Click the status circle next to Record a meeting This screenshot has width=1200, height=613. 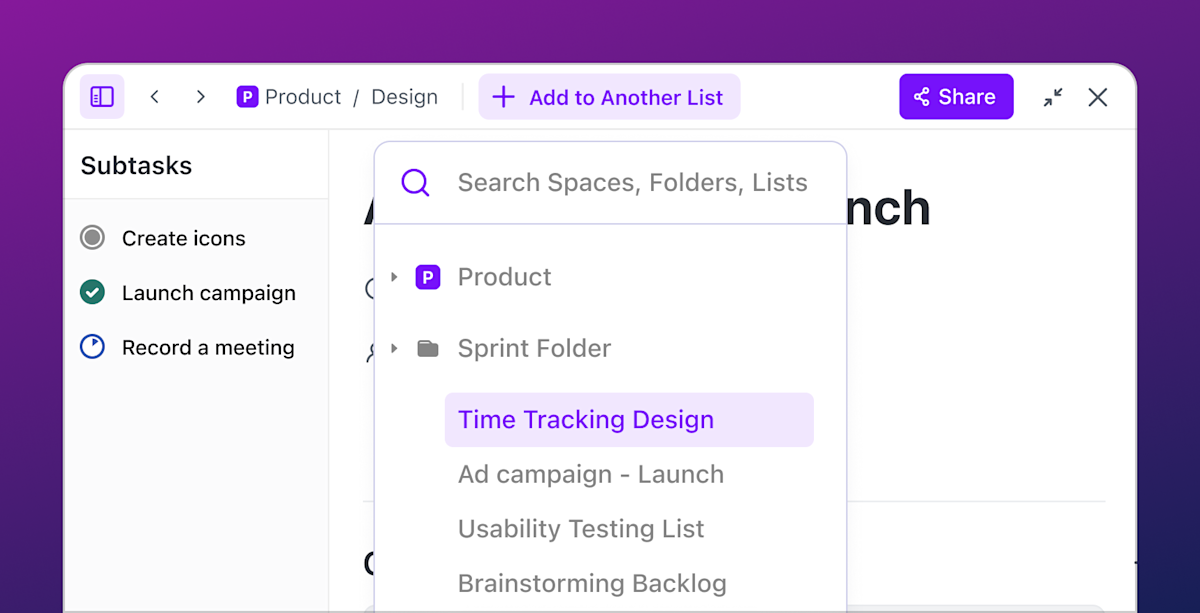pos(92,347)
